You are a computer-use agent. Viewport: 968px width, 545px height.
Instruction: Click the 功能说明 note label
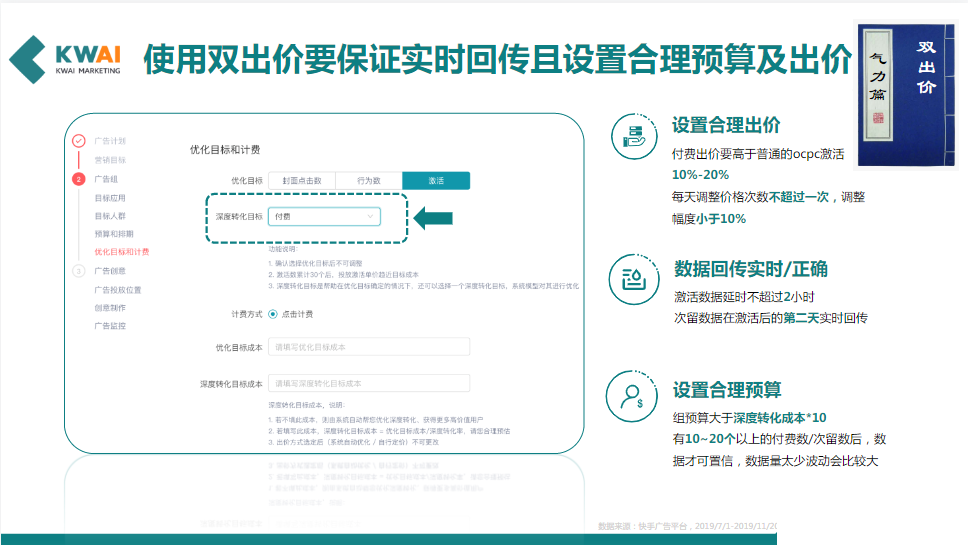pos(283,249)
